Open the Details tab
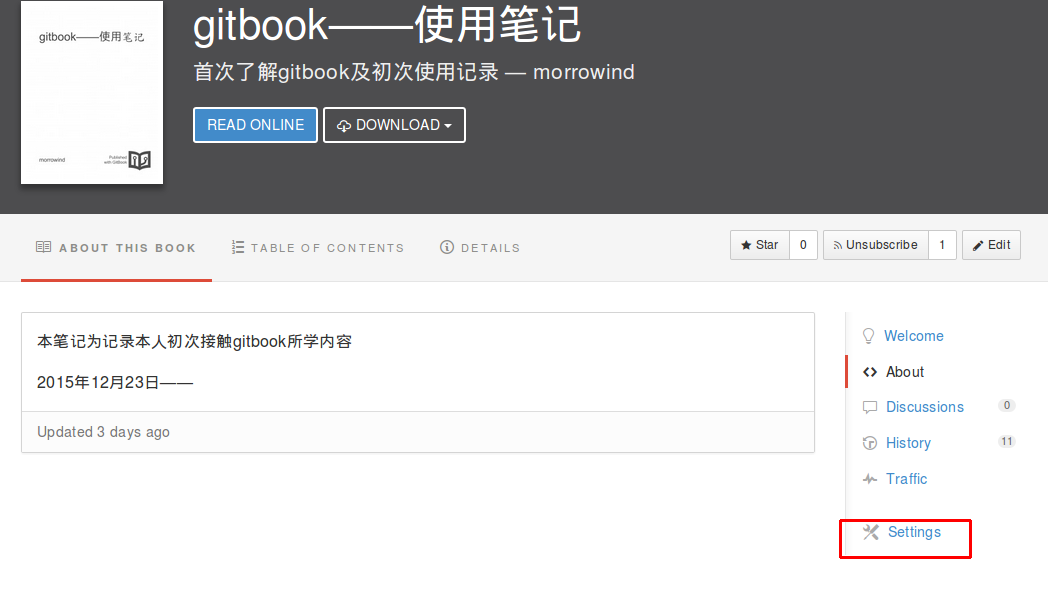The width and height of the screenshot is (1048, 589). pos(480,248)
